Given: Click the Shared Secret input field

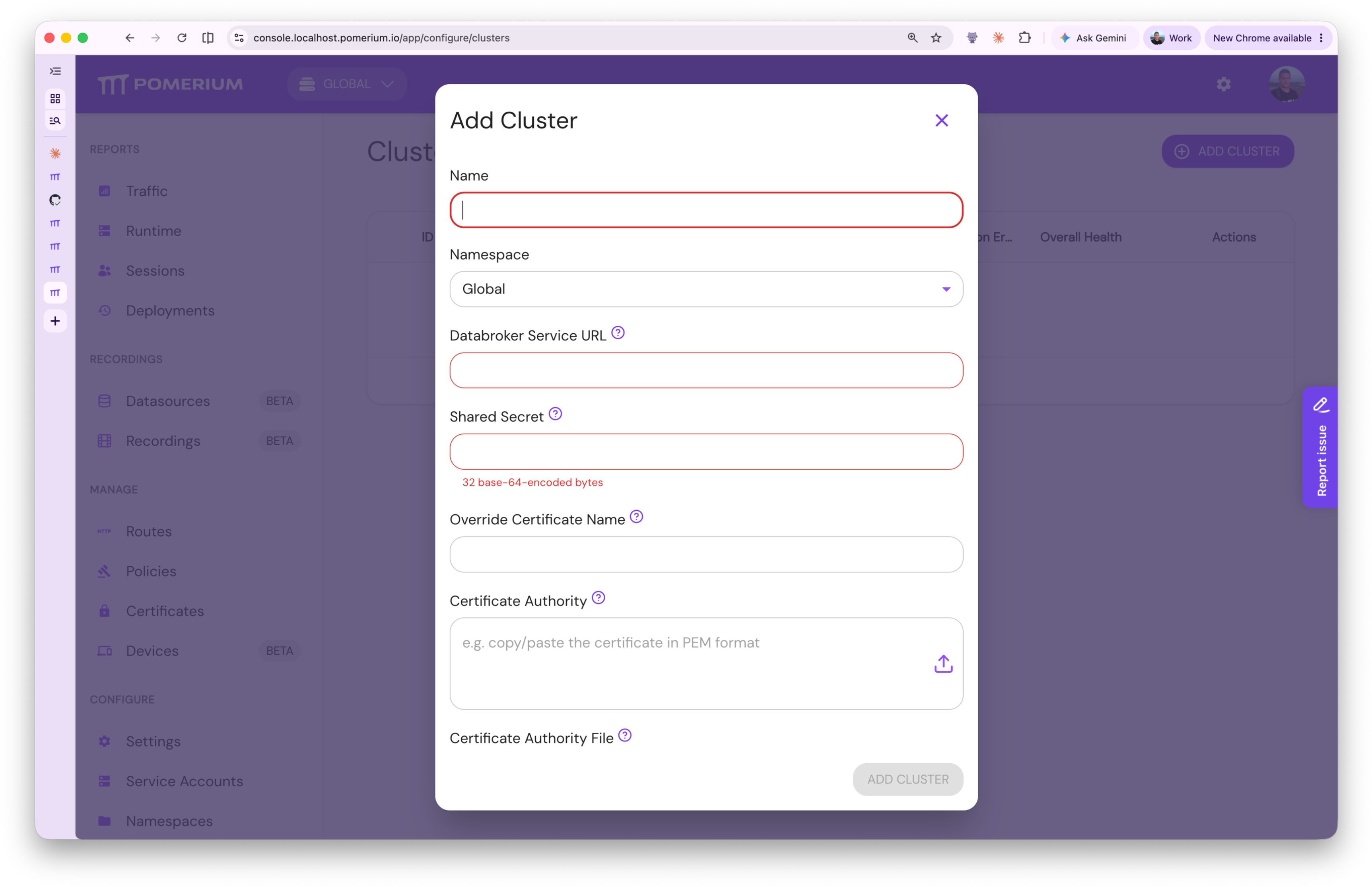Looking at the screenshot, I should pos(706,451).
